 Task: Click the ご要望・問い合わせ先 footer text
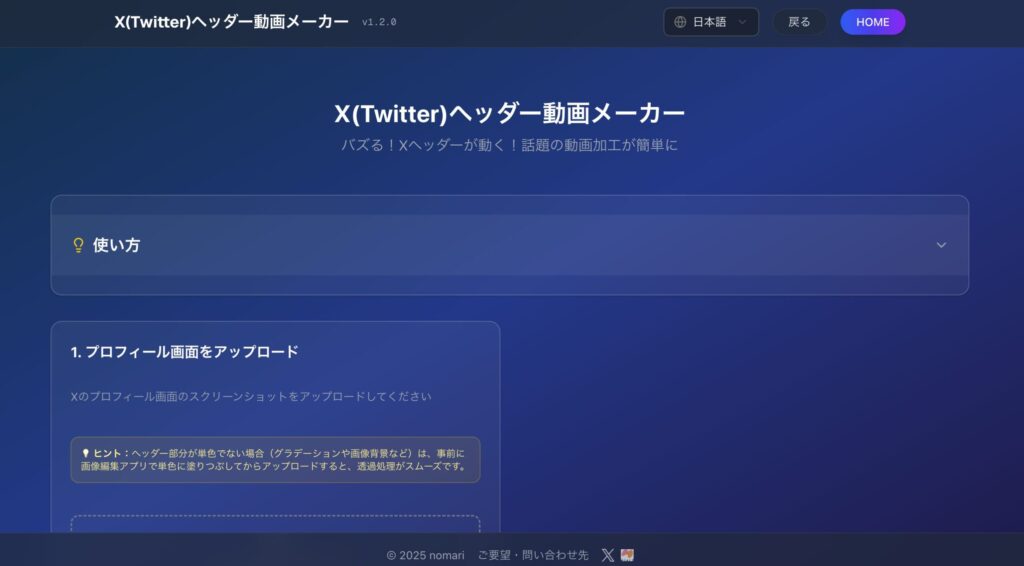(x=533, y=555)
